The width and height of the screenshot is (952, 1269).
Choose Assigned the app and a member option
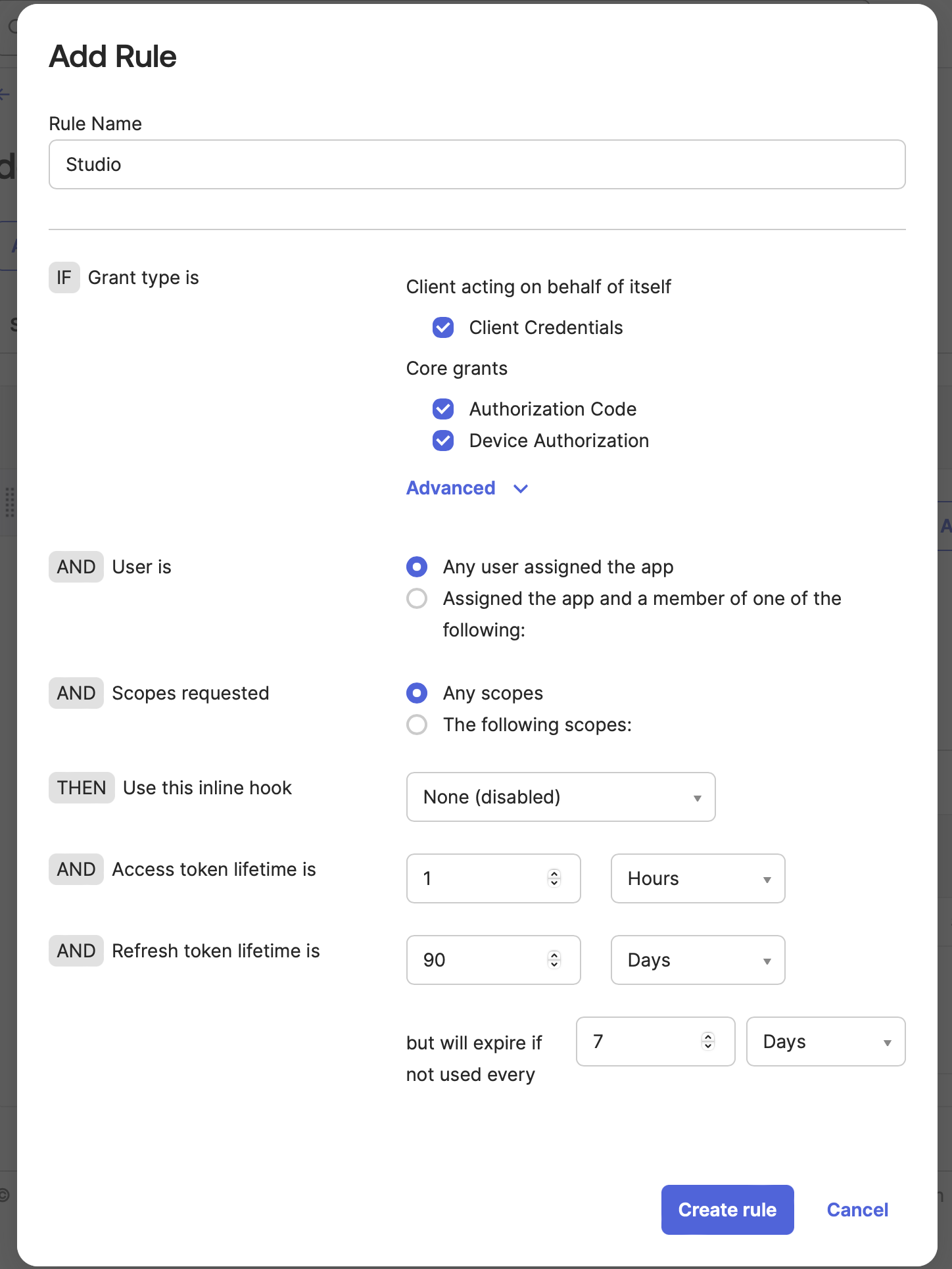[x=416, y=598]
